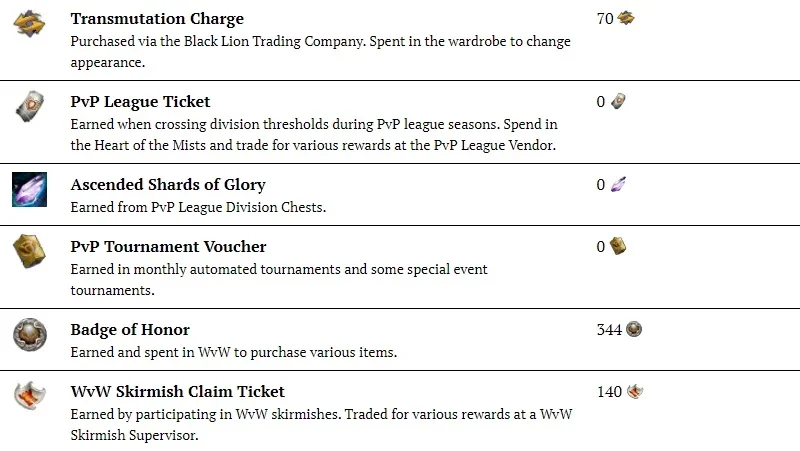
Task: Open the Transmutation Charge title
Action: click(157, 19)
